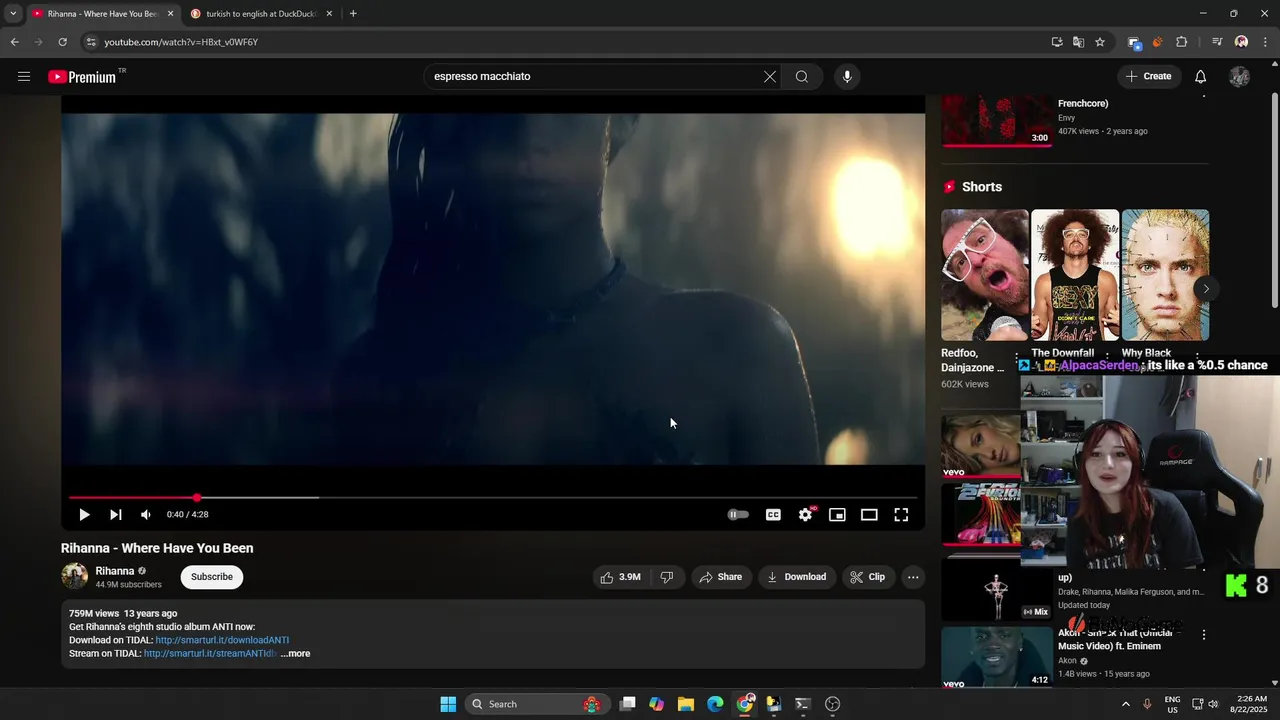Open options for the Akon video
The height and width of the screenshot is (720, 1280).
point(1204,635)
